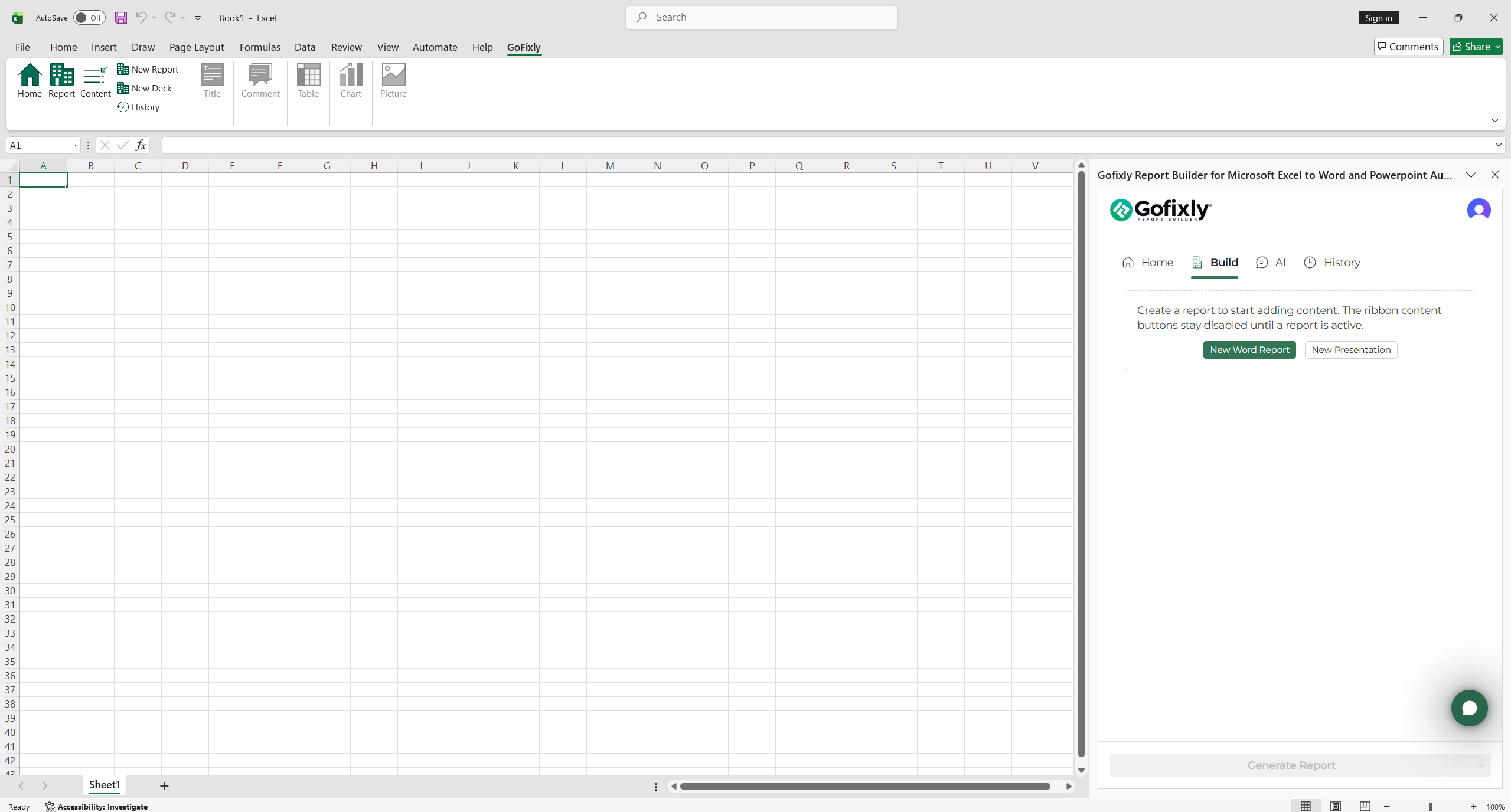Open the Comments button

tap(1408, 47)
